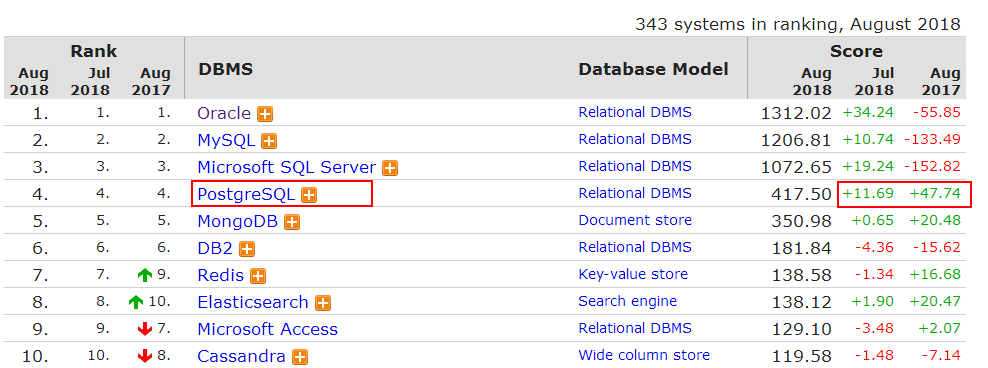Expand the plus icon beside Cassandra
988x368 pixels.
[300, 357]
